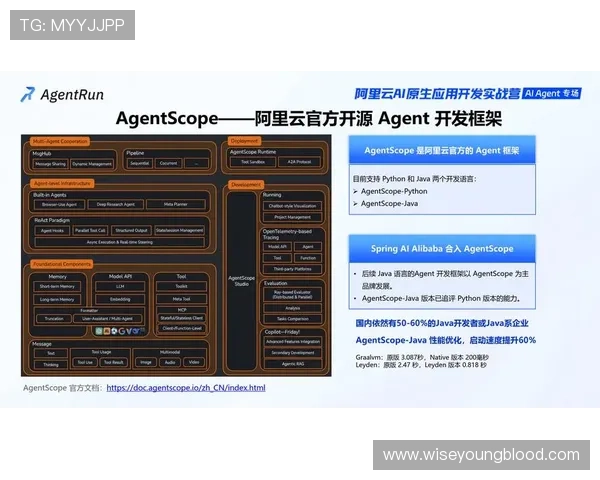Select the 'Function' box in Tracing group
600x480 pixels.
pyautogui.click(x=308, y=258)
